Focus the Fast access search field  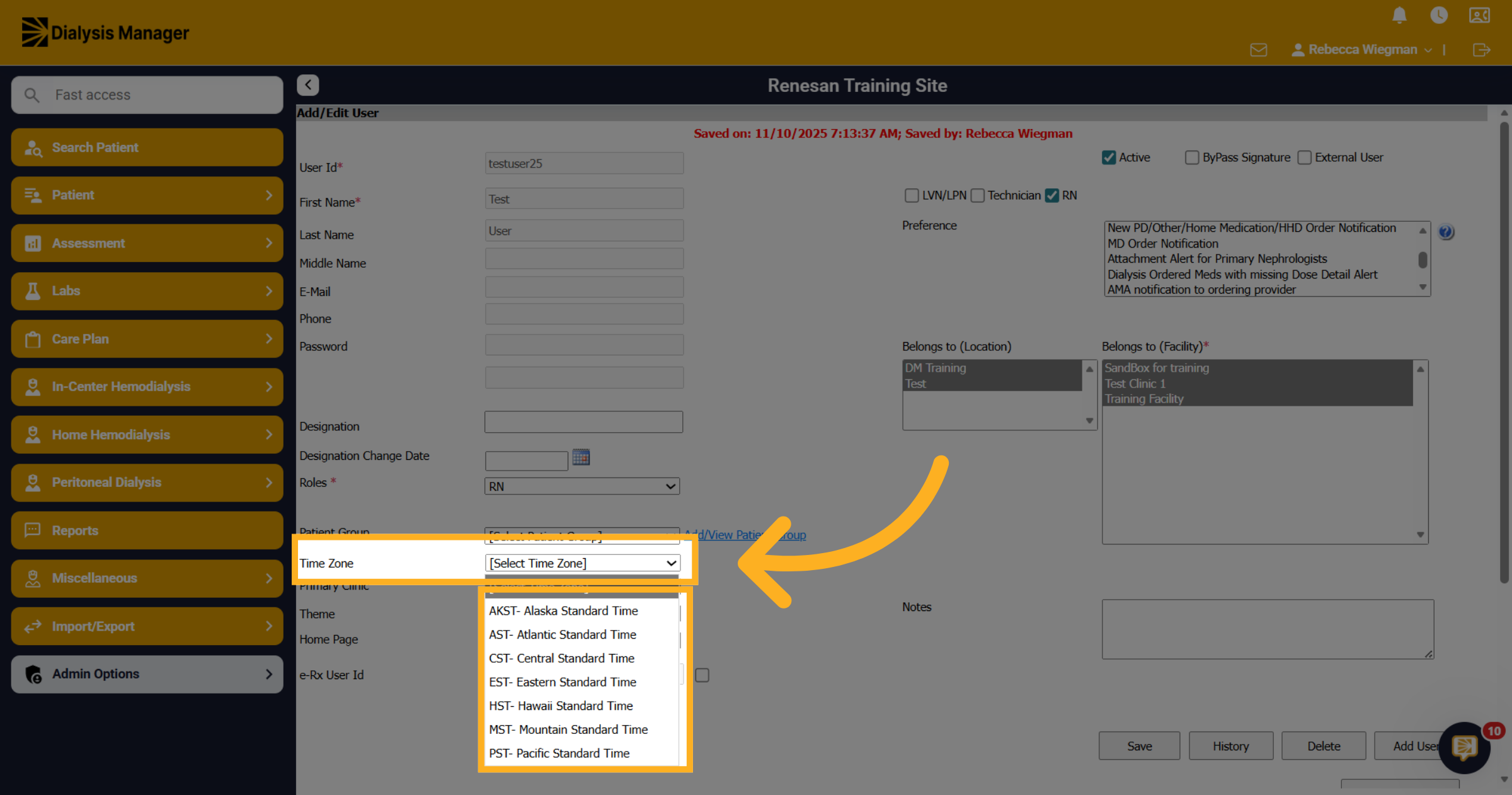[147, 95]
